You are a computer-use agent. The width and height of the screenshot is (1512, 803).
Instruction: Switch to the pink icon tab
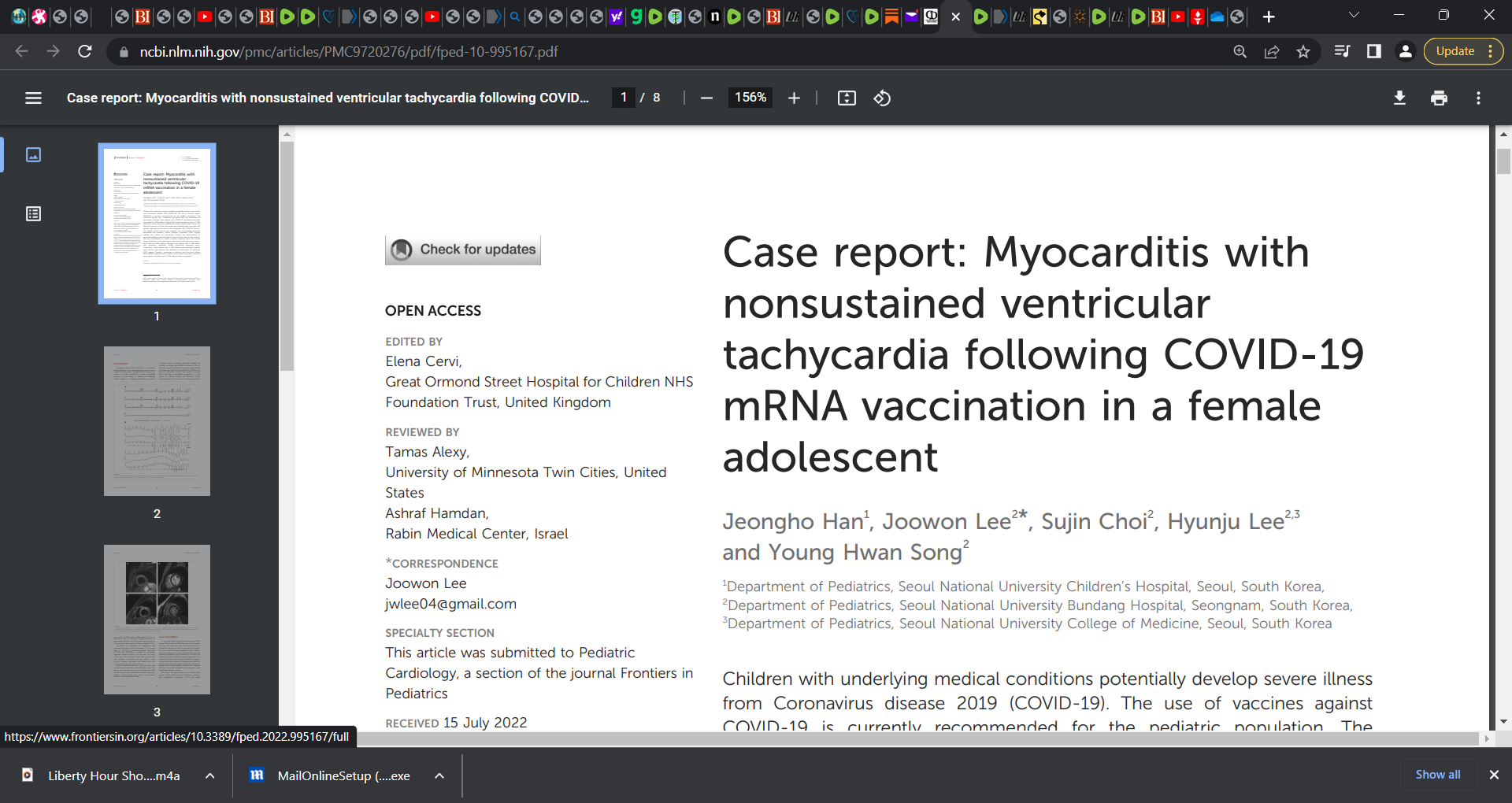[x=39, y=17]
